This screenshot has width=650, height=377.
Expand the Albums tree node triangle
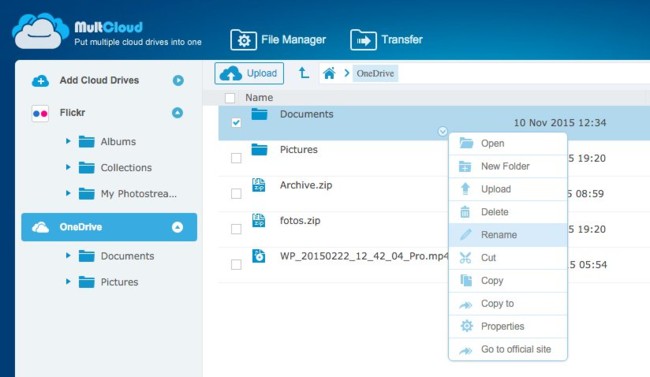68,141
